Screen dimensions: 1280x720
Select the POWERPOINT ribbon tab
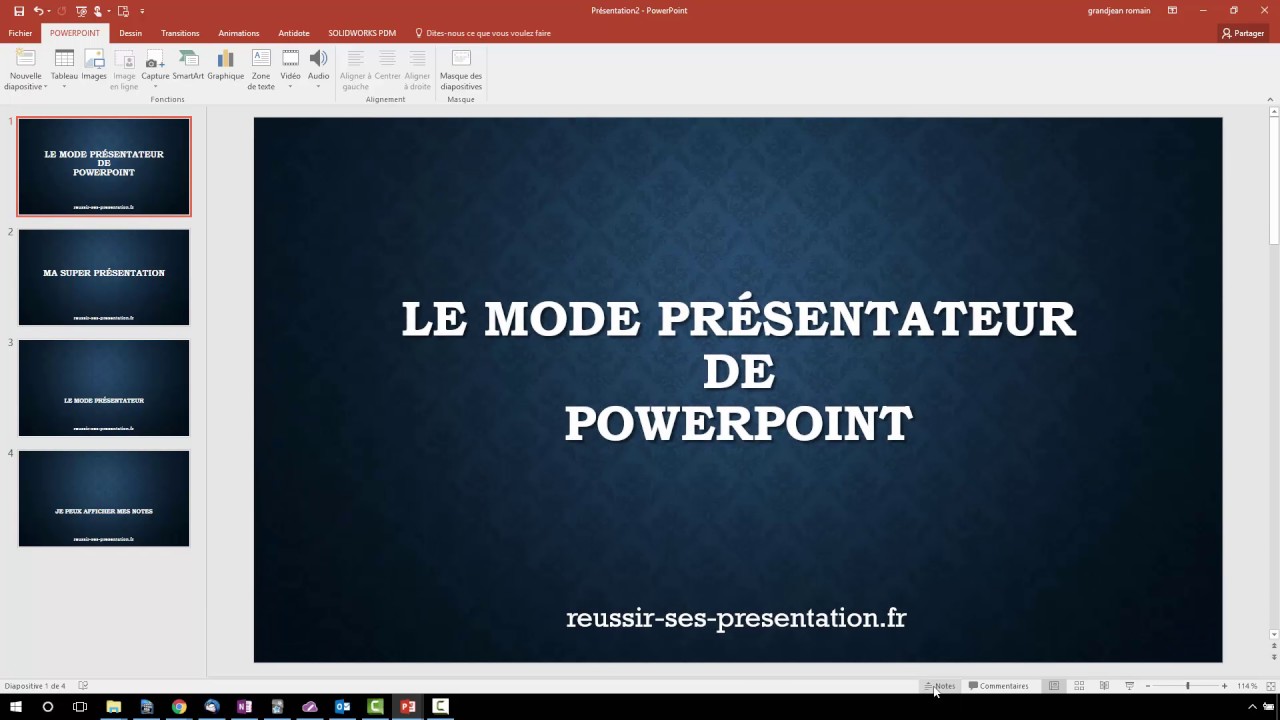pyautogui.click(x=75, y=33)
